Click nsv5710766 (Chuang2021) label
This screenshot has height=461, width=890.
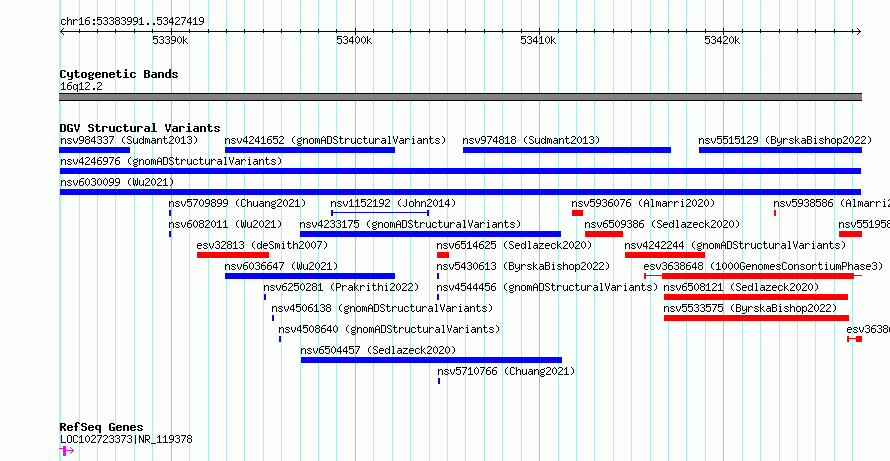[x=506, y=371]
